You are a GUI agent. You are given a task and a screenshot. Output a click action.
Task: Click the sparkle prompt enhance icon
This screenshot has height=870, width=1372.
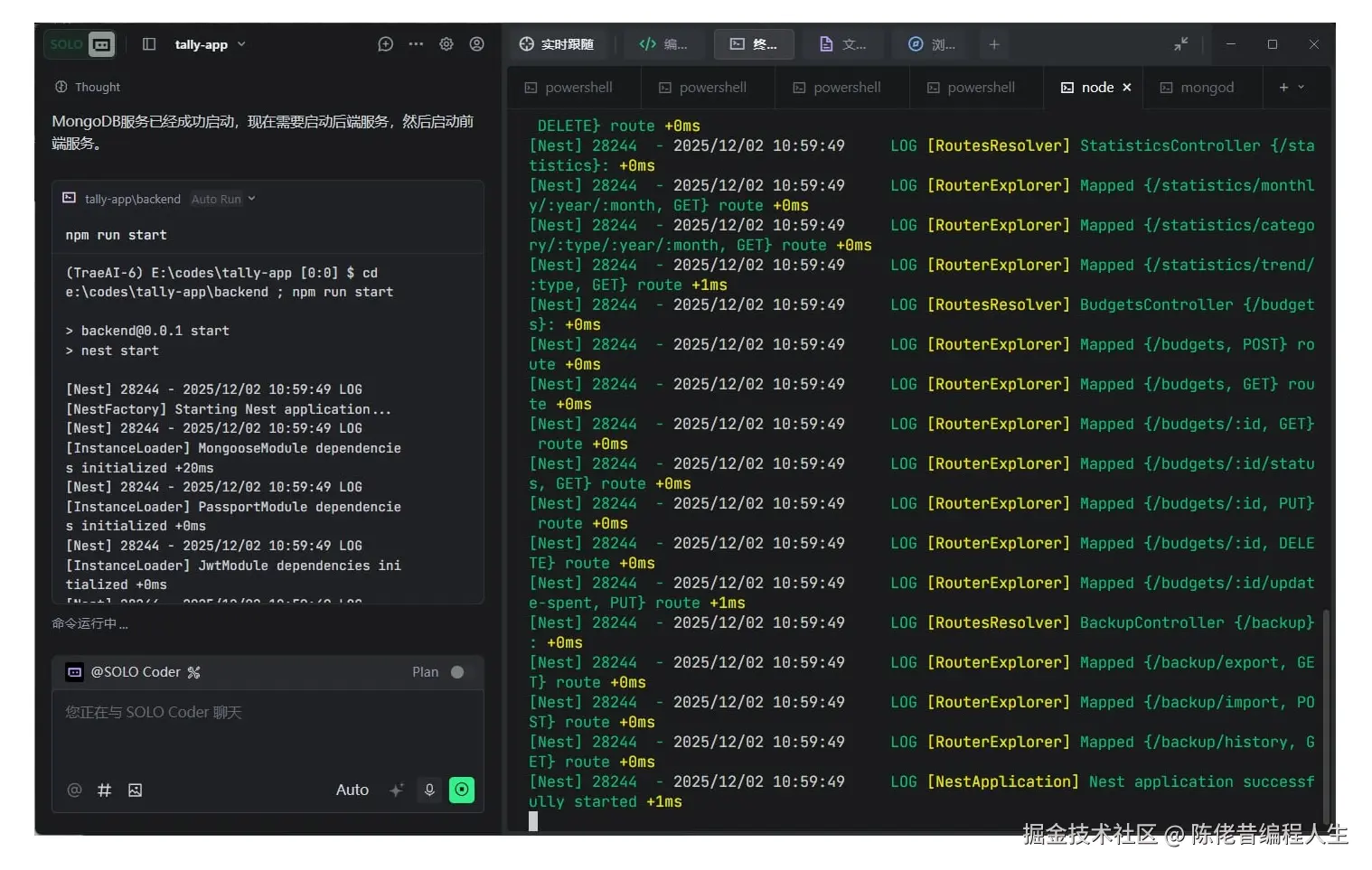[x=396, y=790]
